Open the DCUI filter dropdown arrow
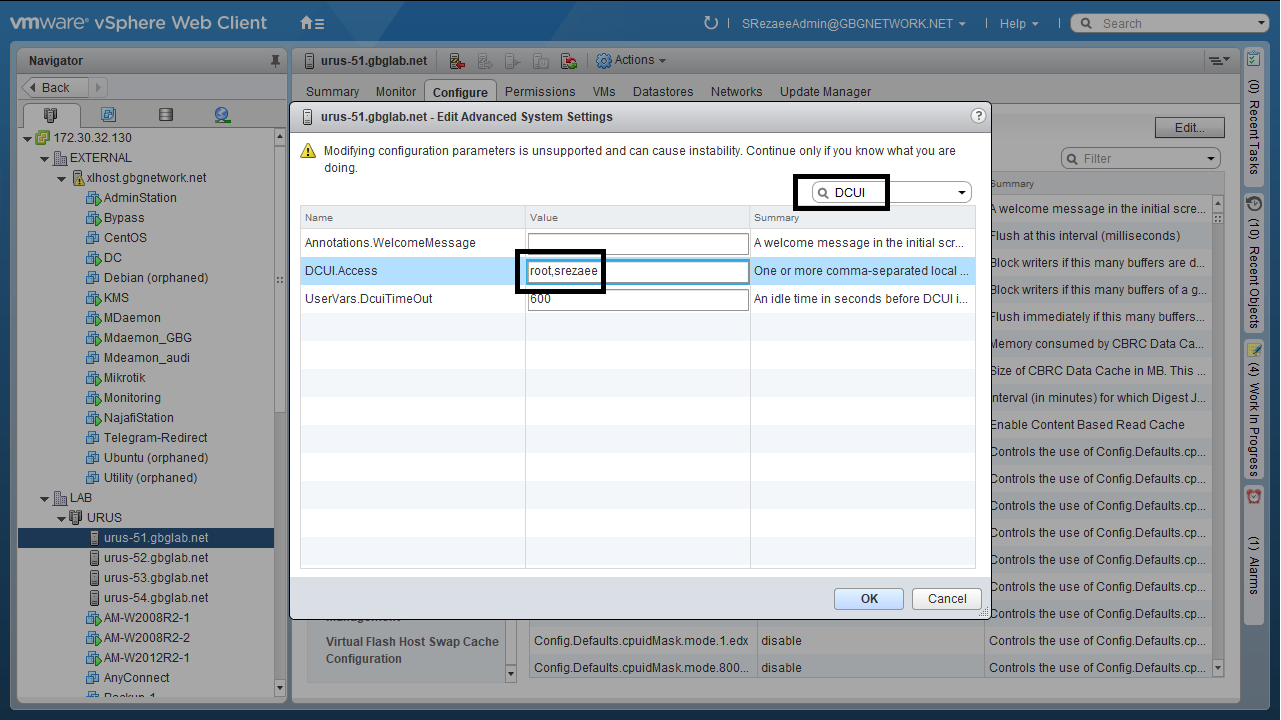Screen dimensions: 1281x720 [962, 193]
